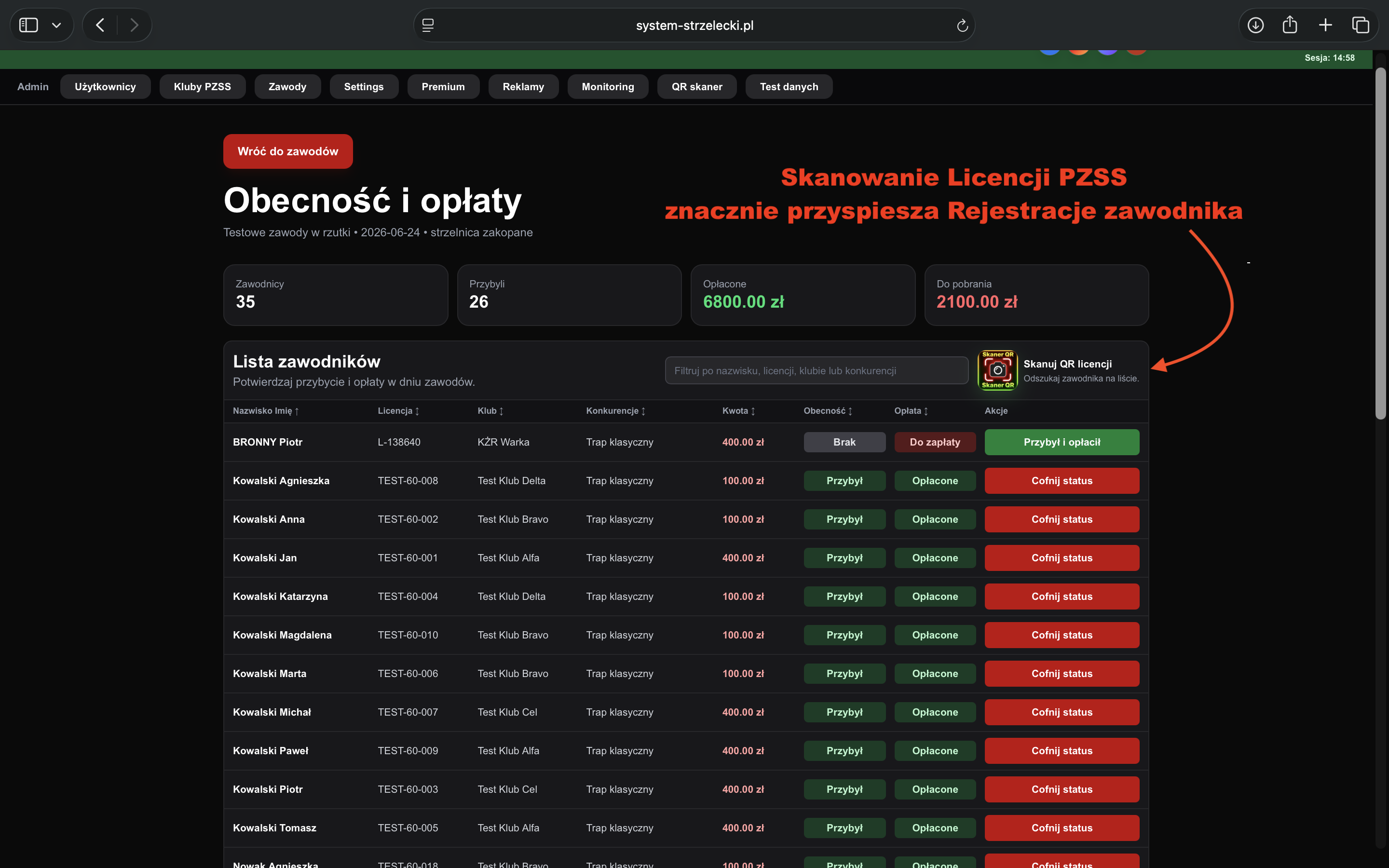
Task: Toggle the Brak attendance badge for BRONNY Piotr
Action: [x=844, y=442]
